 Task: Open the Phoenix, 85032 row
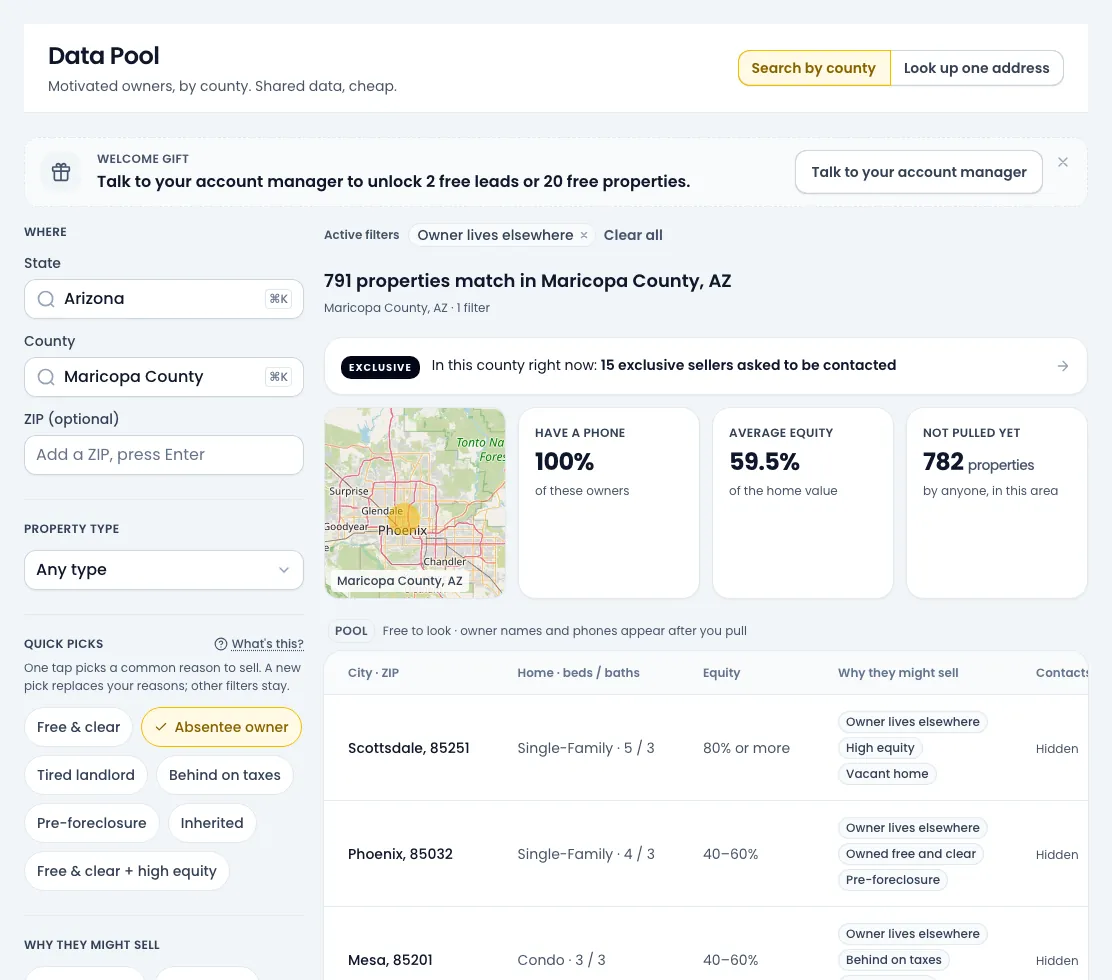(x=706, y=854)
